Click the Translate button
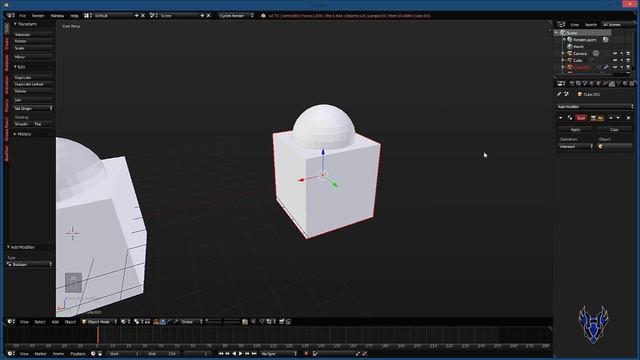This screenshot has width=640, height=360. pos(33,35)
